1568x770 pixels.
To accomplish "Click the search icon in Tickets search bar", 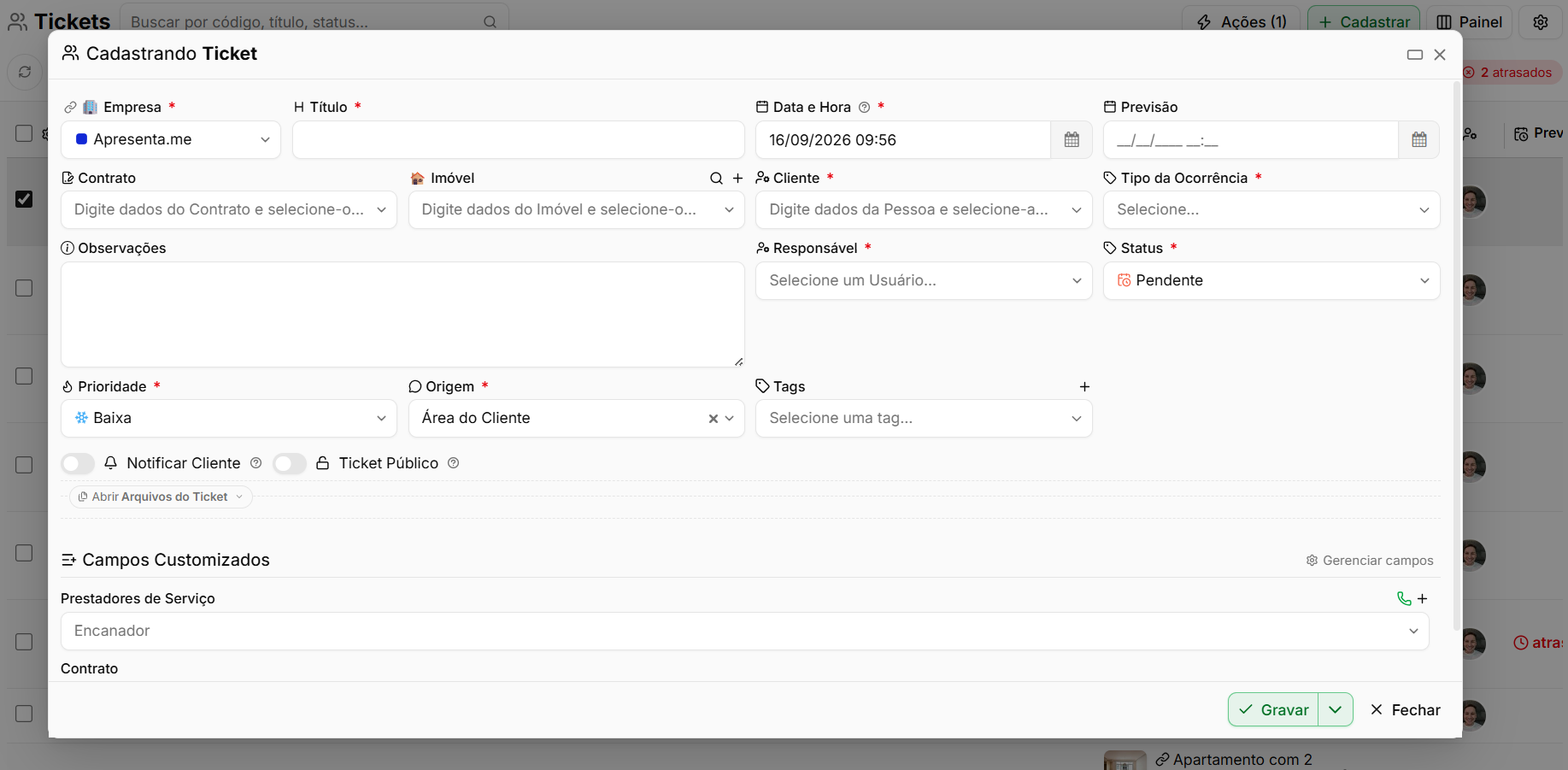I will 490,22.
